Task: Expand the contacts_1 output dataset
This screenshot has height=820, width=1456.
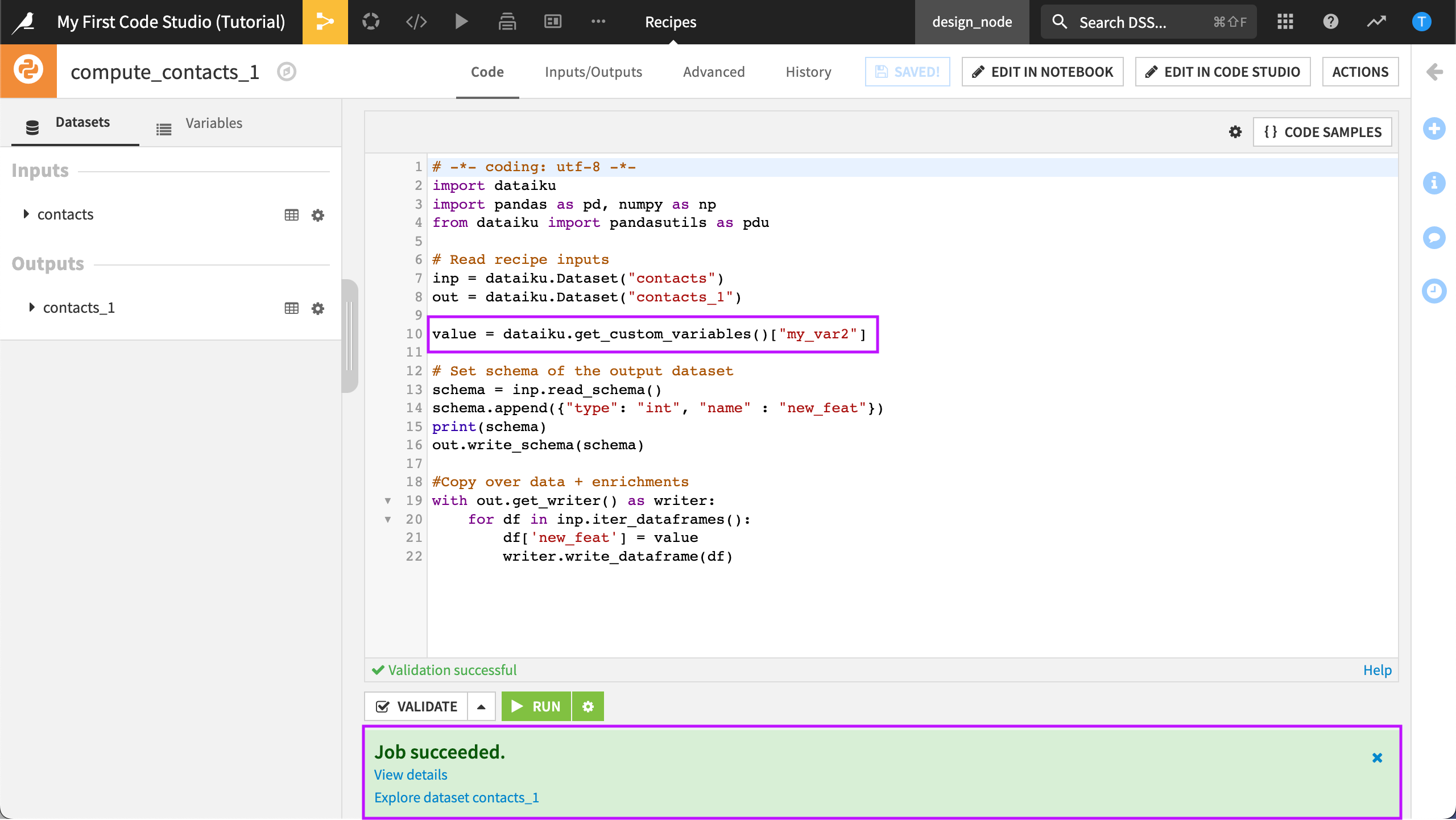Action: tap(32, 308)
